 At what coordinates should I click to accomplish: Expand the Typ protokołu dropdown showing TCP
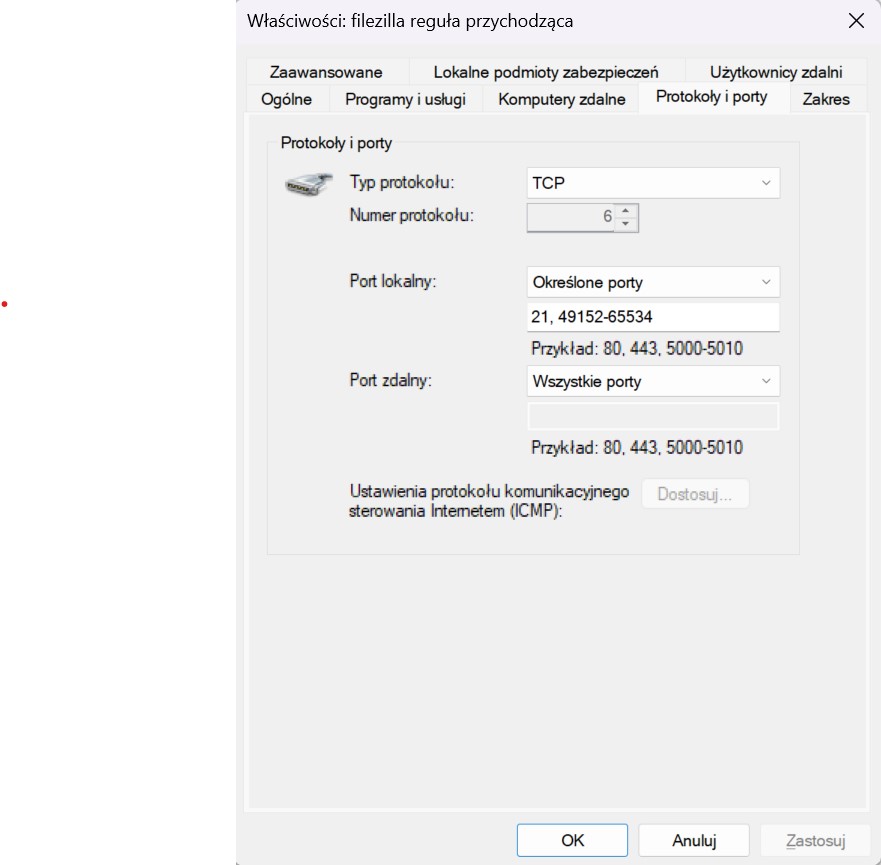653,183
